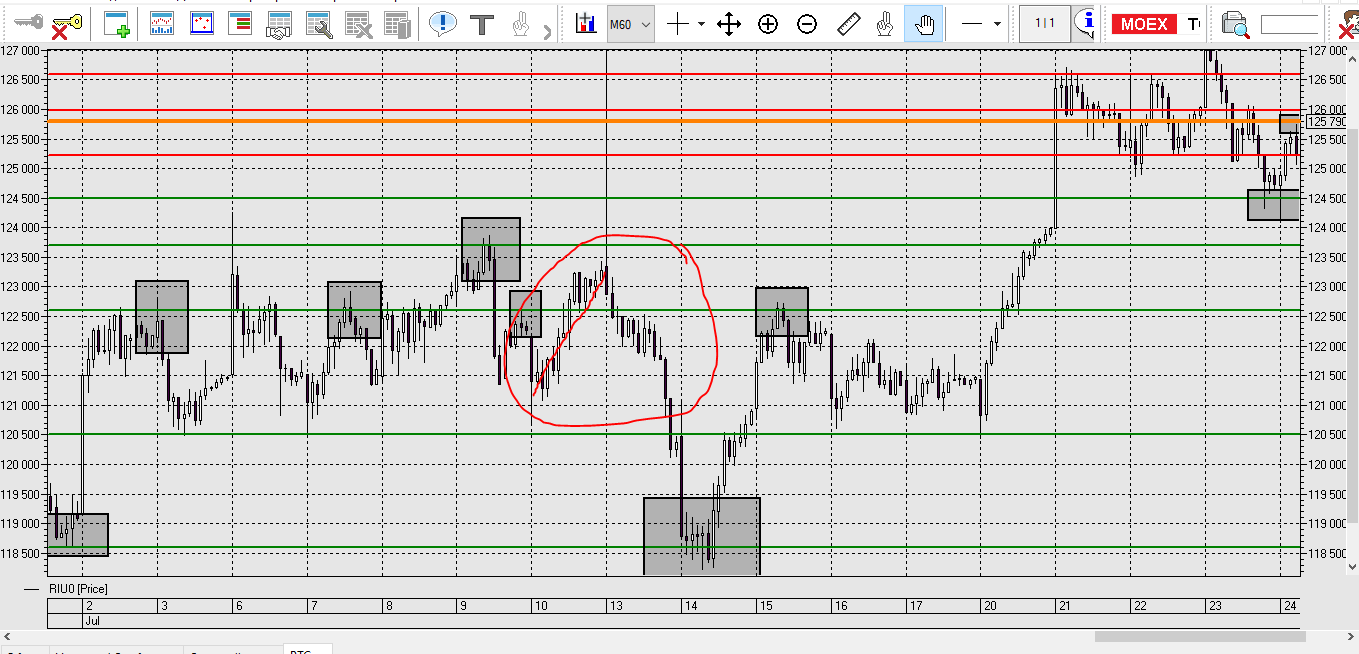This screenshot has height=654, width=1359.
Task: Click the exclamation speech bubble icon
Action: [443, 24]
